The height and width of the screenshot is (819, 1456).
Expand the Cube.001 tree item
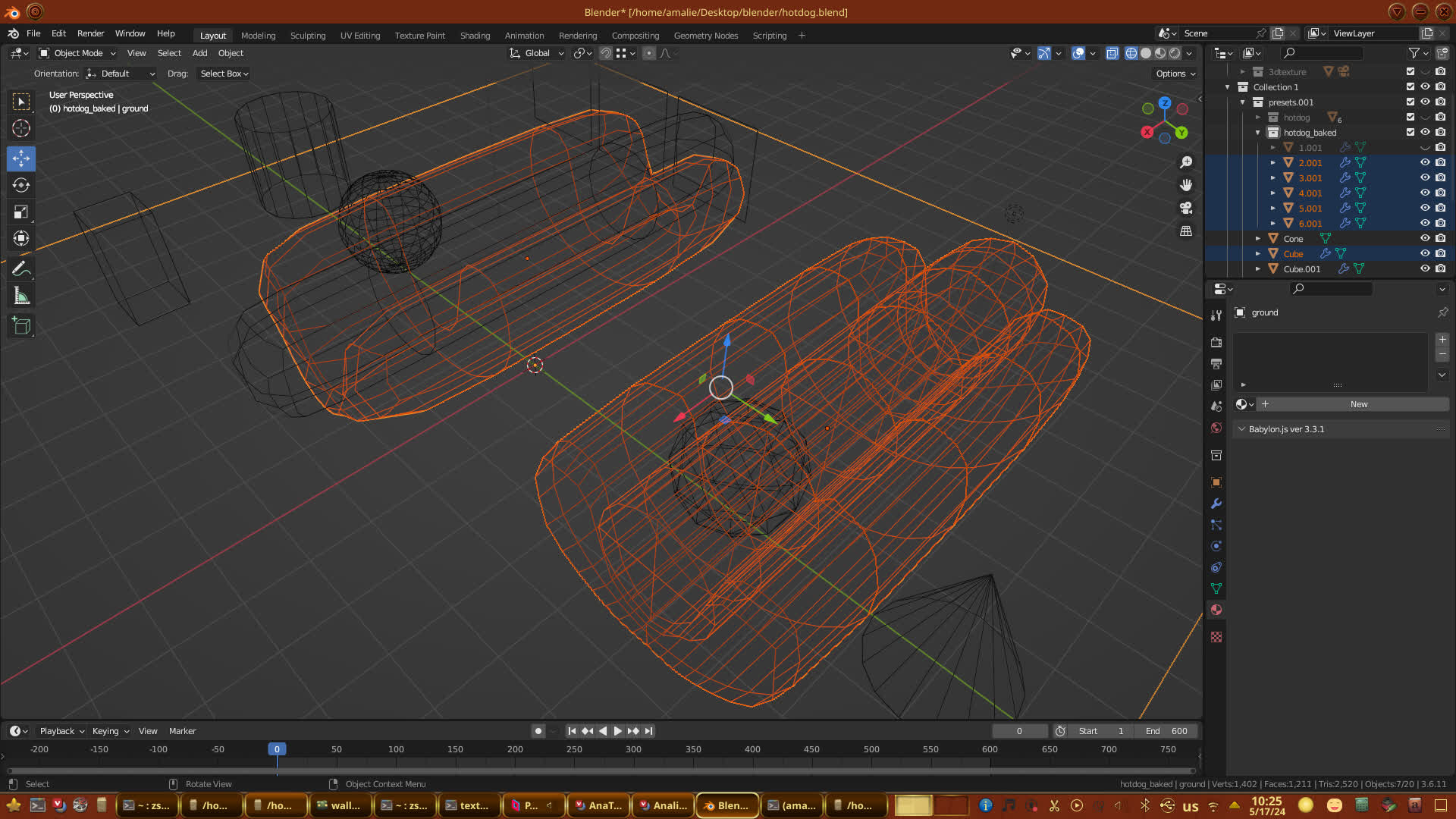pos(1258,268)
